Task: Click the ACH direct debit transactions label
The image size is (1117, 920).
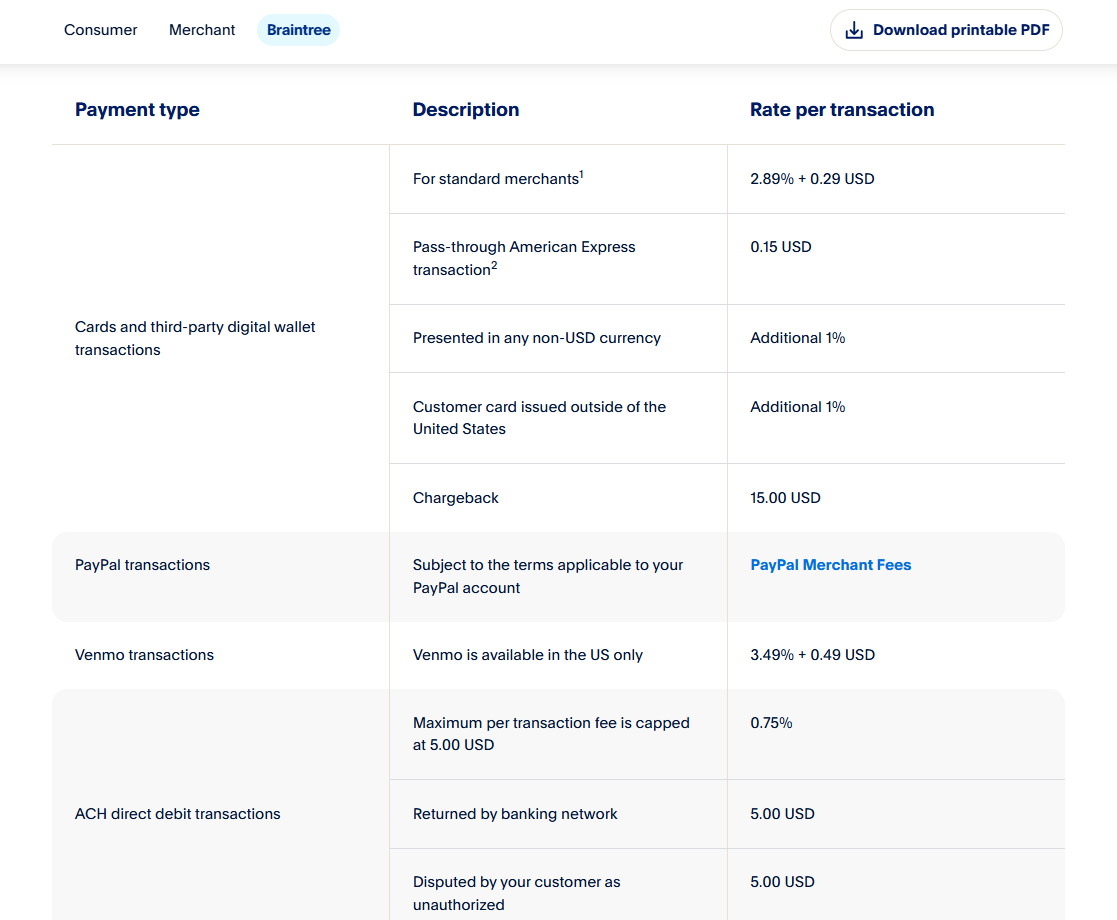Action: 177,814
